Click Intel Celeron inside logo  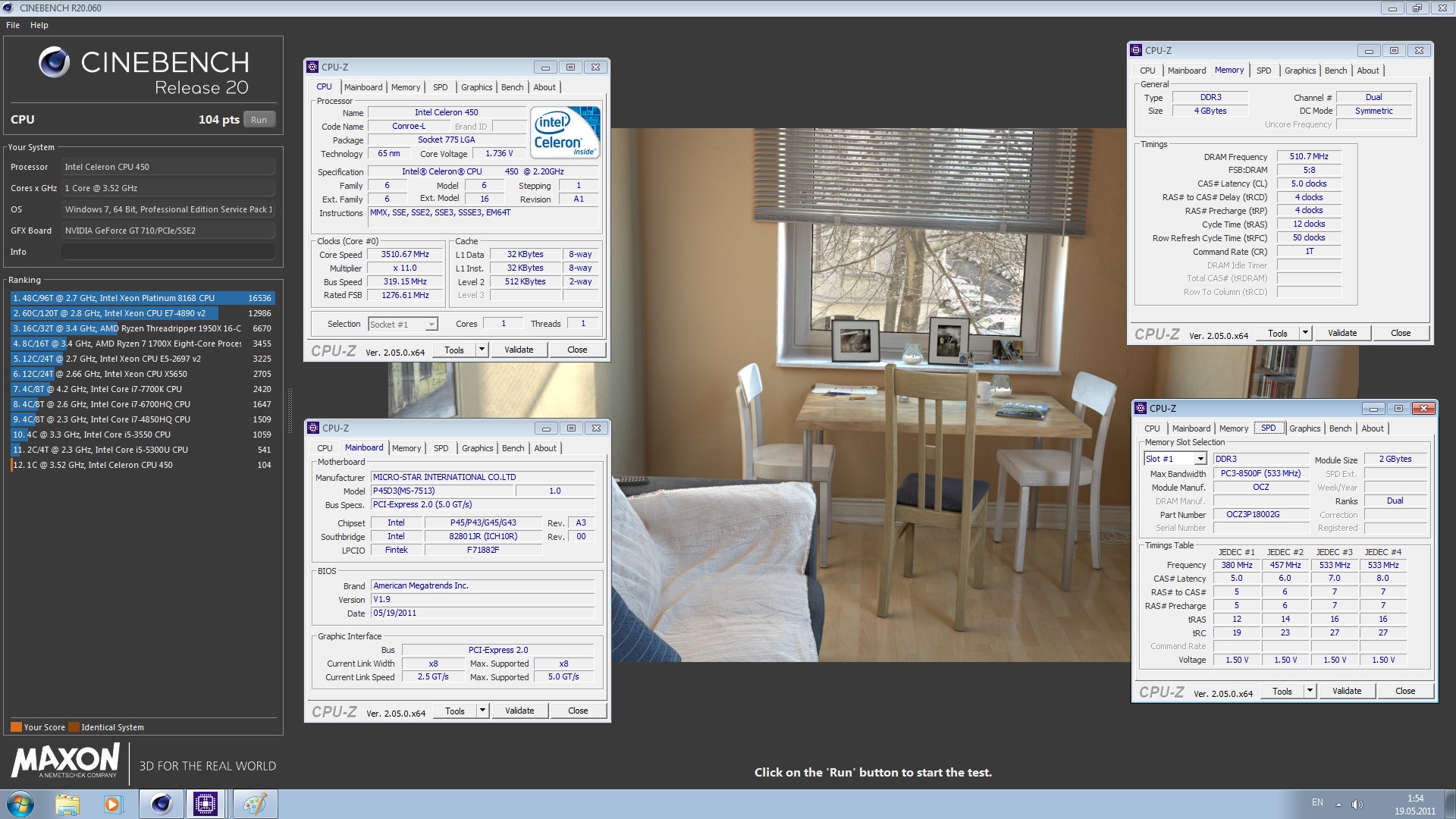pyautogui.click(x=566, y=132)
